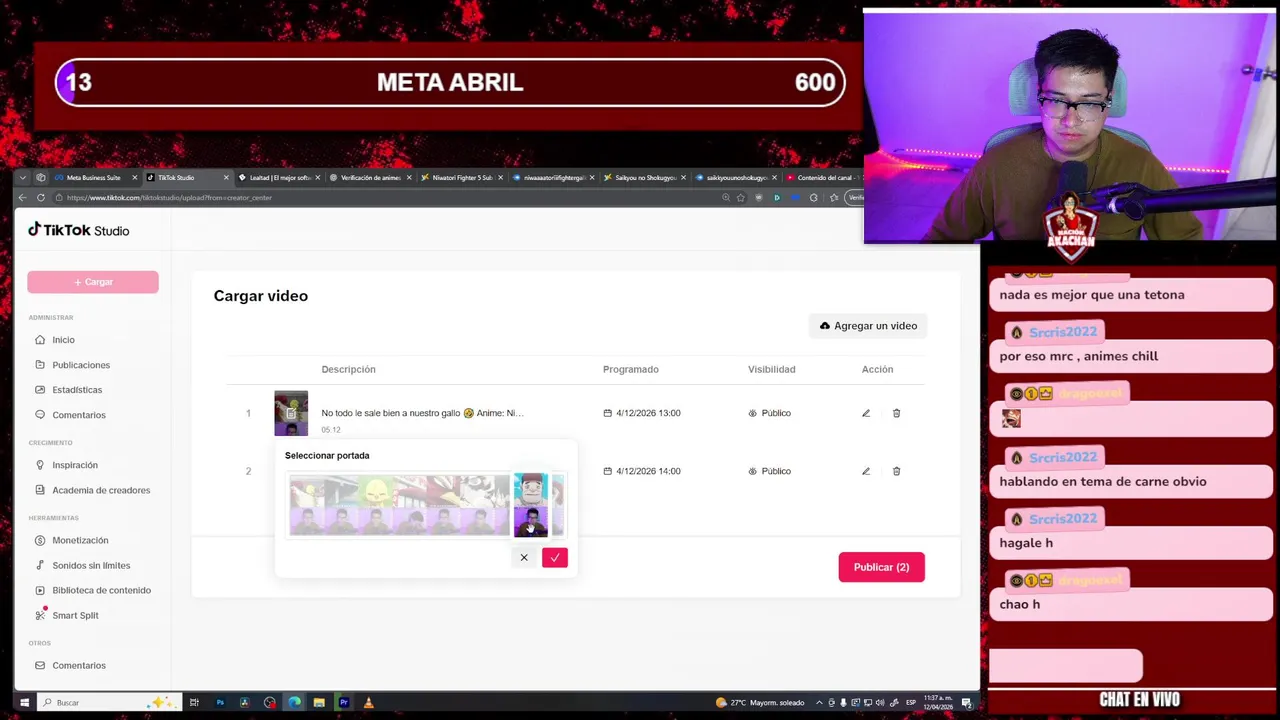Click the taskbar weather widget
Screen dimensions: 1280x720
(760, 703)
